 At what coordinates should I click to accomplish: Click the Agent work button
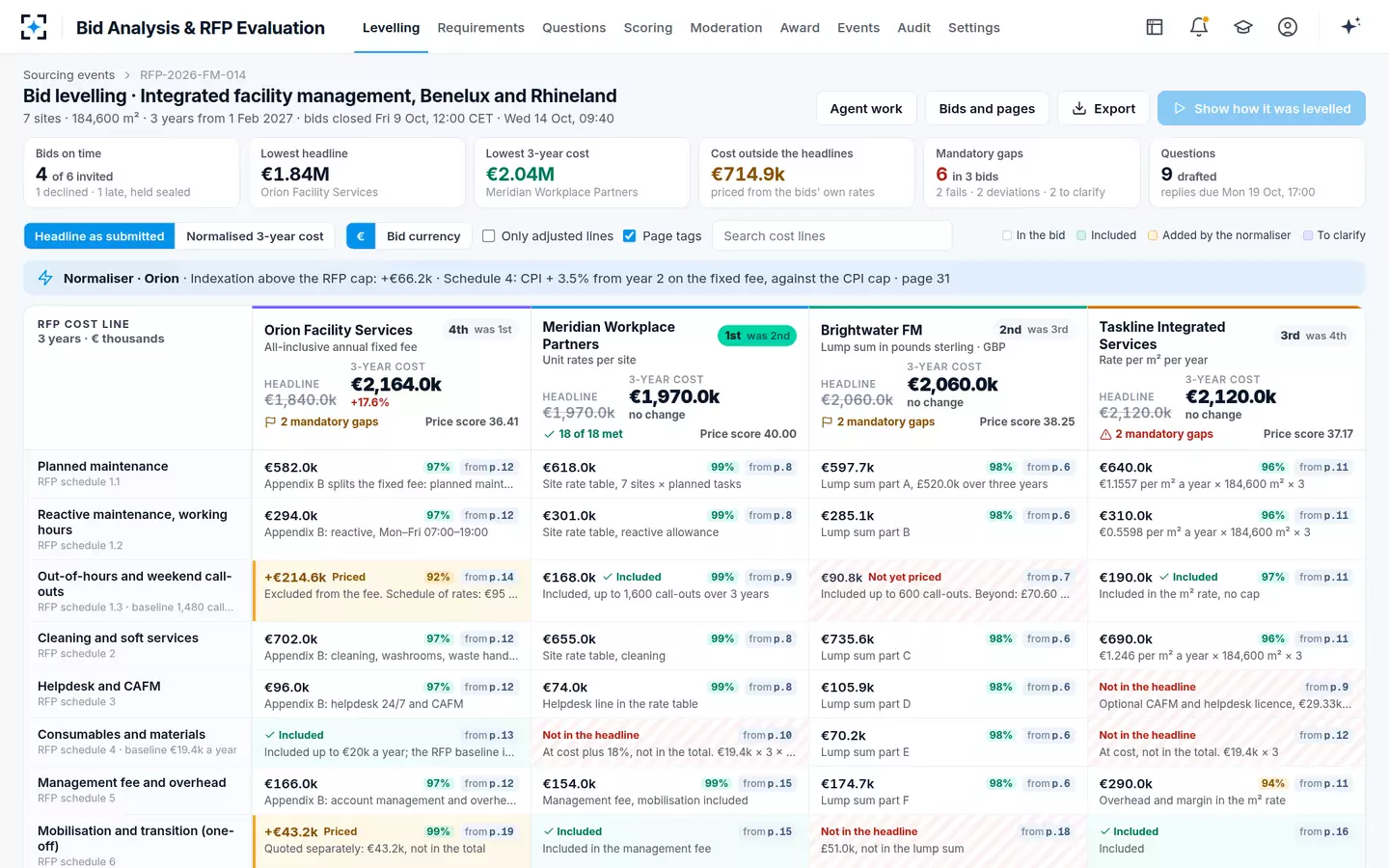[866, 108]
